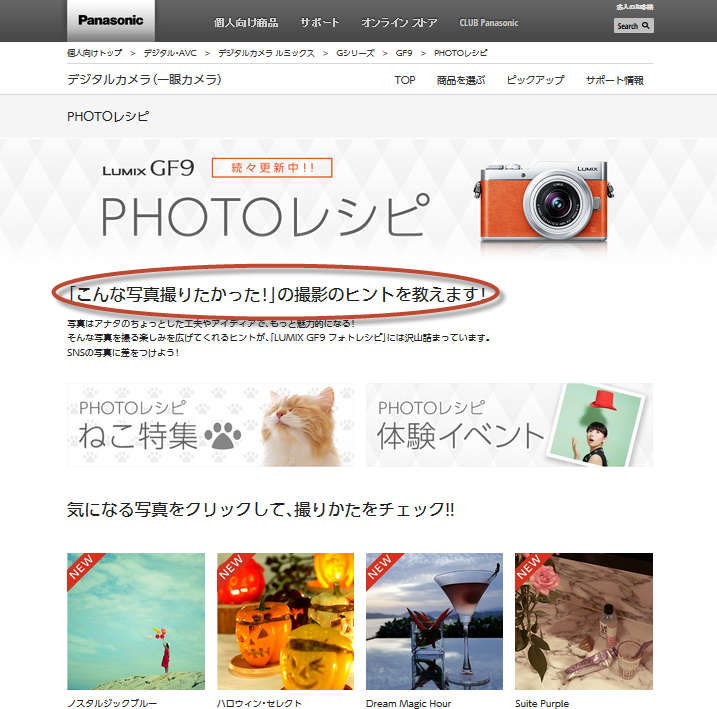Go to GF9 breadcrumb link

[404, 53]
